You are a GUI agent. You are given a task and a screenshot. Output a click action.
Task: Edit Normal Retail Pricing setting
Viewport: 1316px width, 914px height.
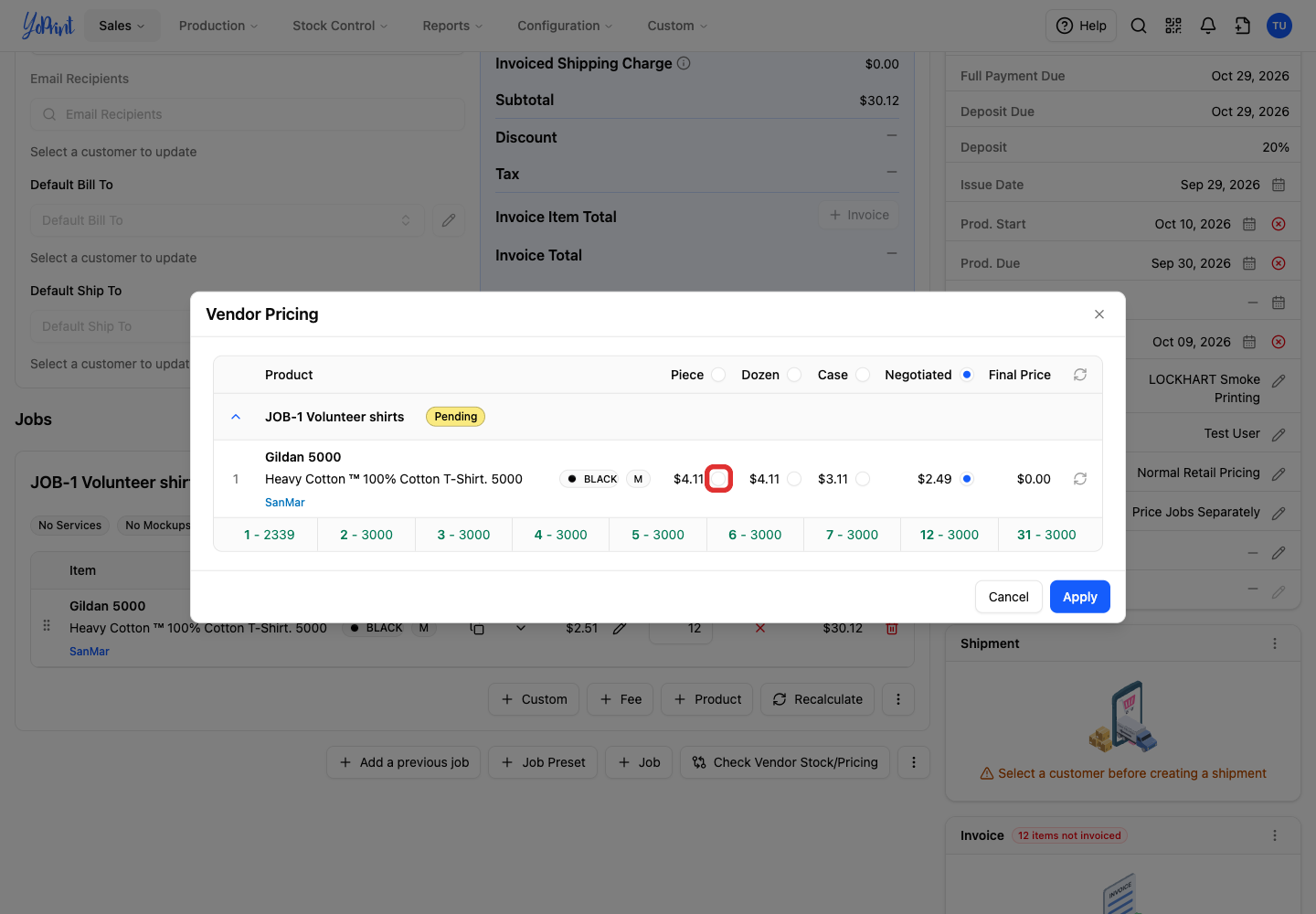coord(1279,474)
